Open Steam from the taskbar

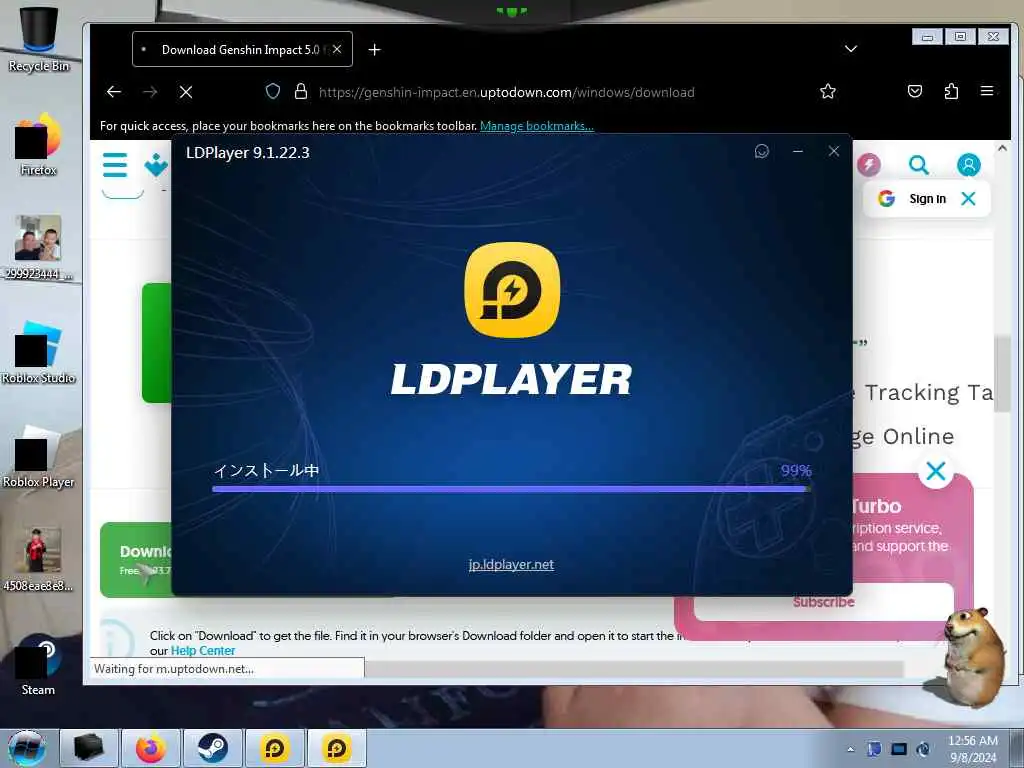point(213,748)
